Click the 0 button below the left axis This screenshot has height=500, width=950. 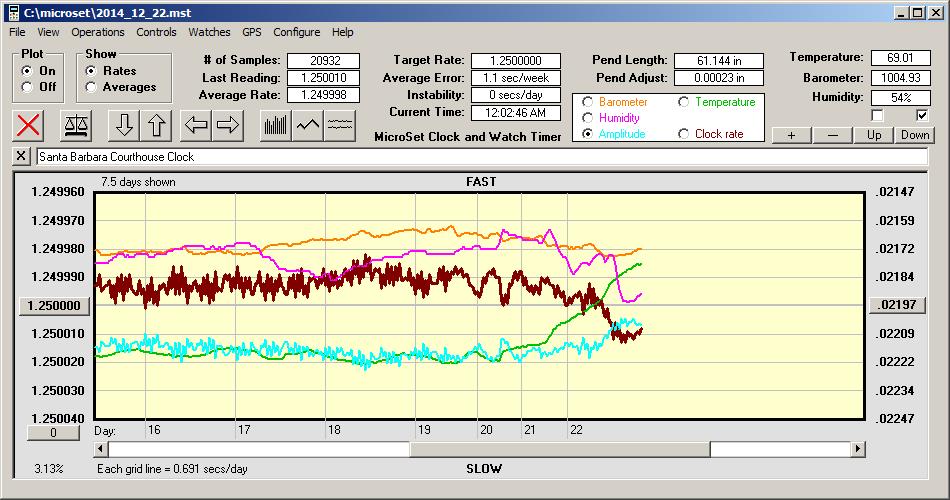(53, 433)
